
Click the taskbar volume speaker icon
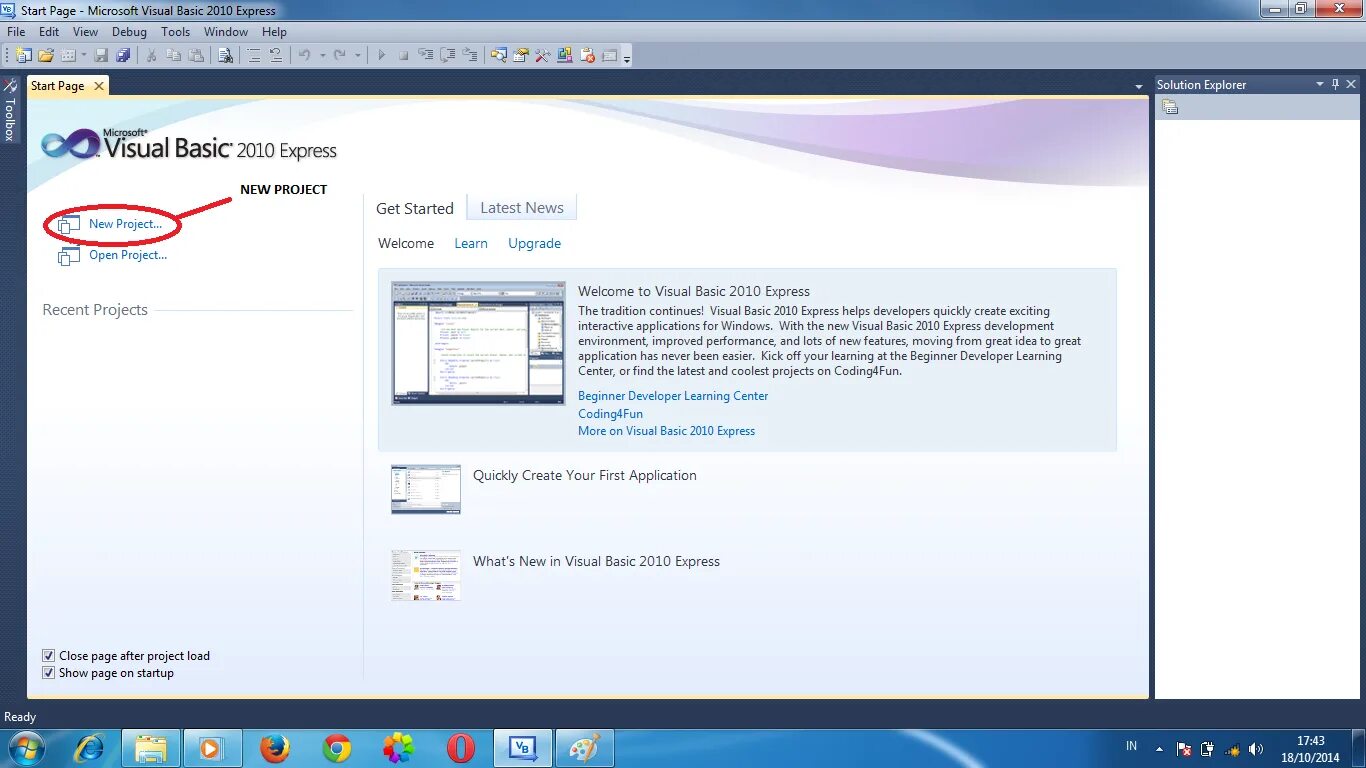(x=1256, y=749)
